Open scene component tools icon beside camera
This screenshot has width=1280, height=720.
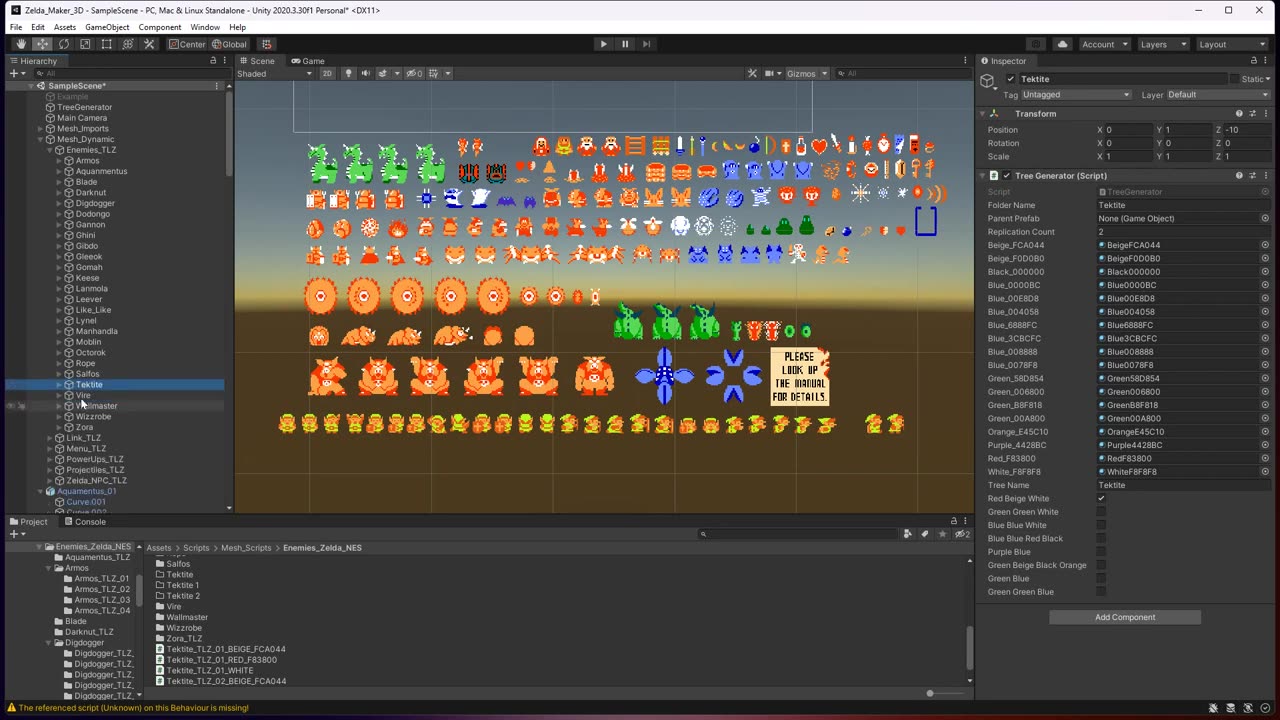[752, 73]
